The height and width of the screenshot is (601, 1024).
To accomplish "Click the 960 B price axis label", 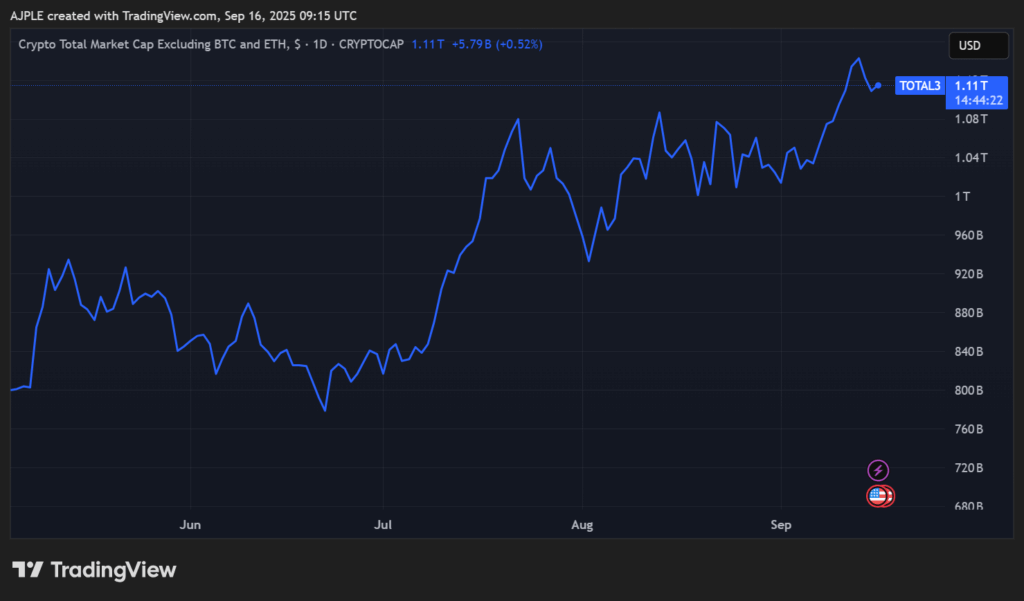I will [x=969, y=235].
